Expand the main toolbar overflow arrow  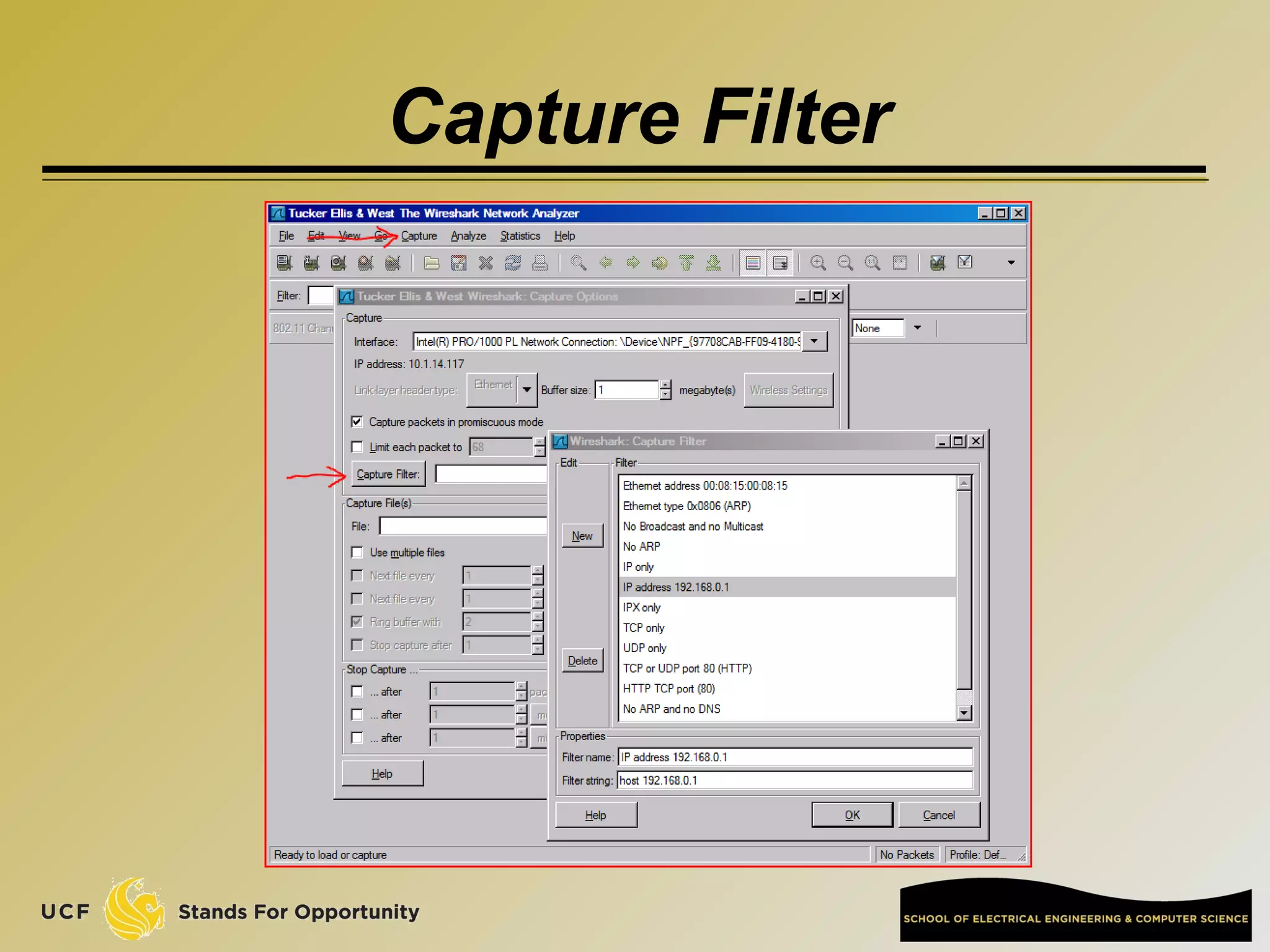coord(1011,263)
